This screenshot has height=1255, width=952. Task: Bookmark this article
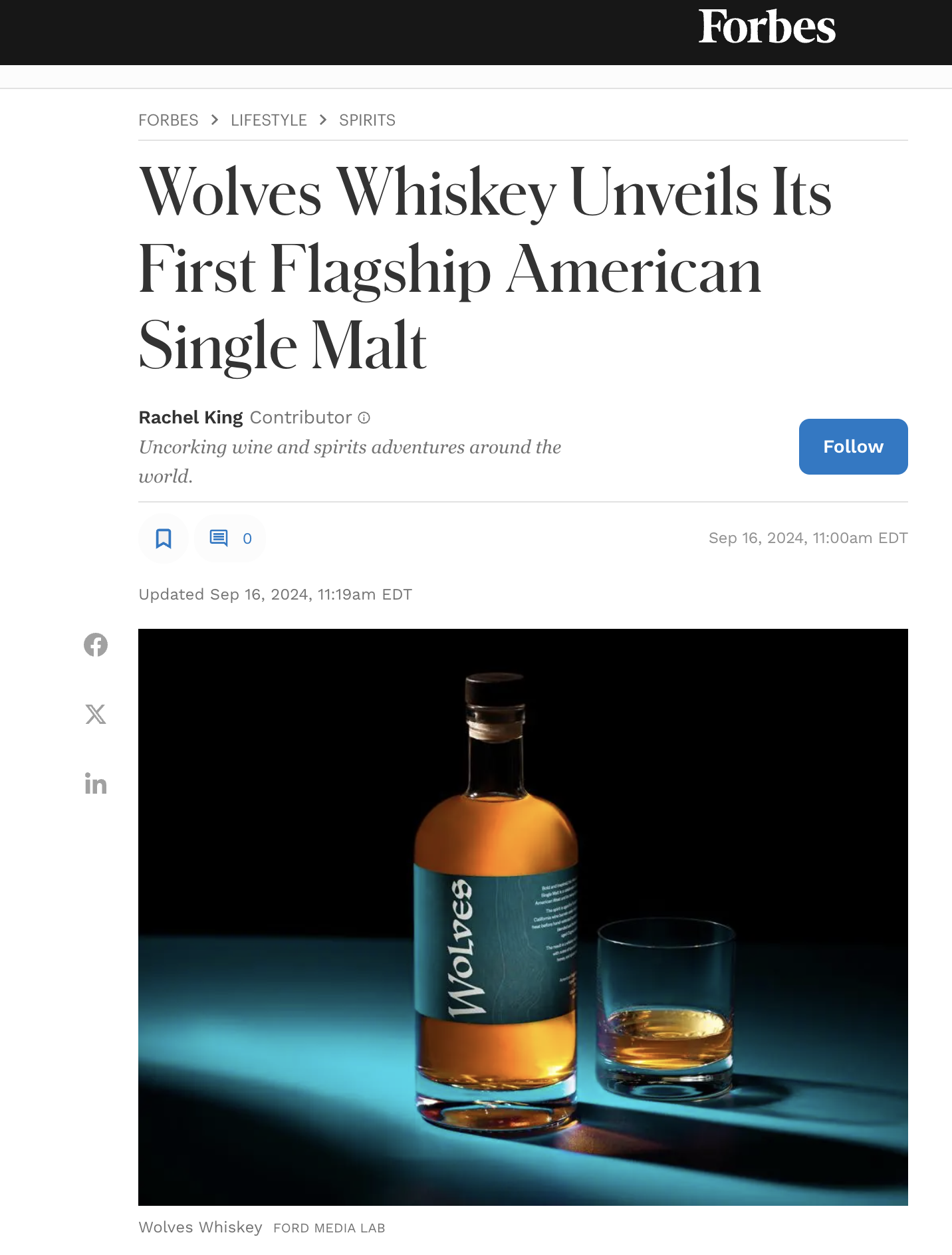(x=164, y=538)
